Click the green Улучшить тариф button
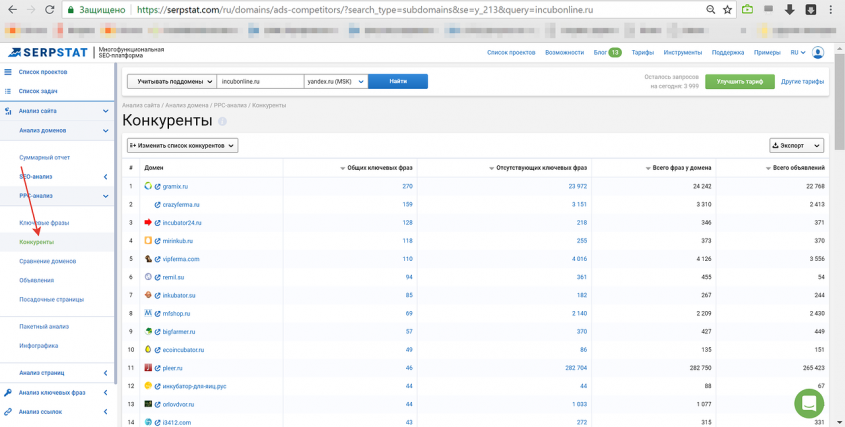 coord(739,81)
